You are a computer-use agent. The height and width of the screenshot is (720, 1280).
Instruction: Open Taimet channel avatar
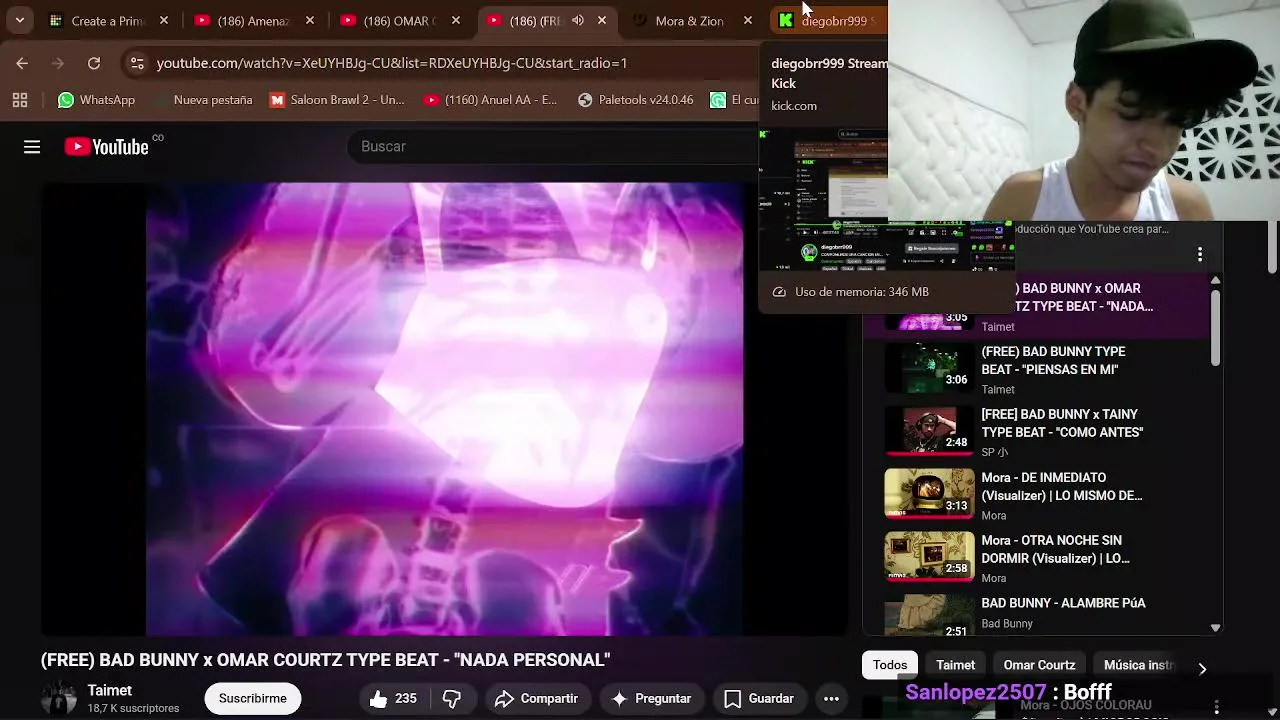(x=58, y=698)
